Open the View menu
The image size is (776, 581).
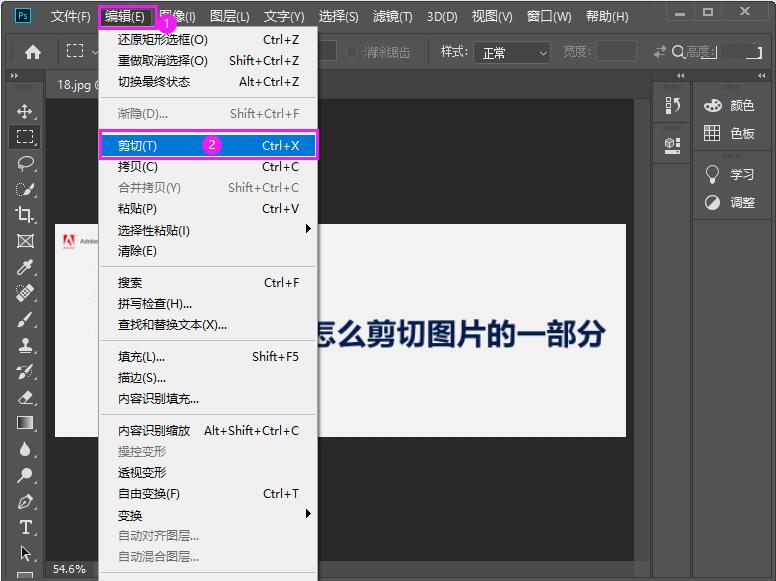(x=492, y=16)
